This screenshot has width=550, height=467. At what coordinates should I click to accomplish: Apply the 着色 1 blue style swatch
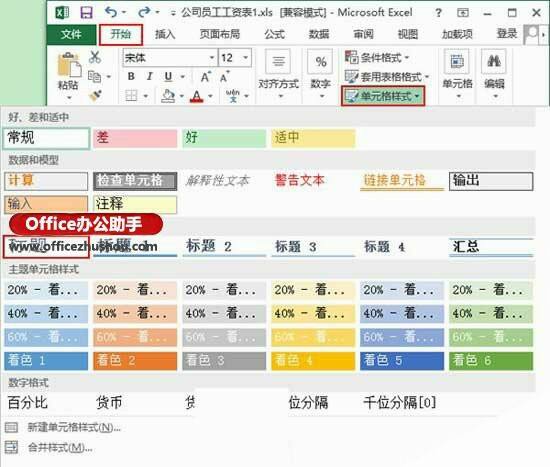click(46, 360)
